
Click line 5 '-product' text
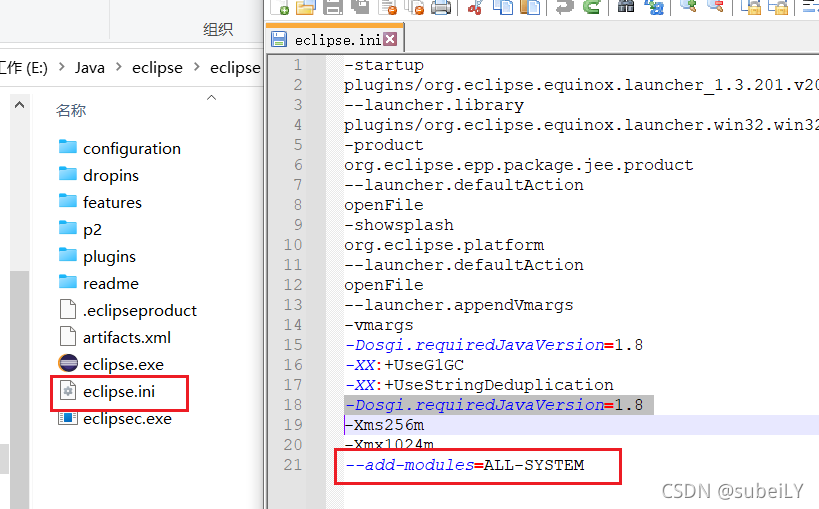384,145
